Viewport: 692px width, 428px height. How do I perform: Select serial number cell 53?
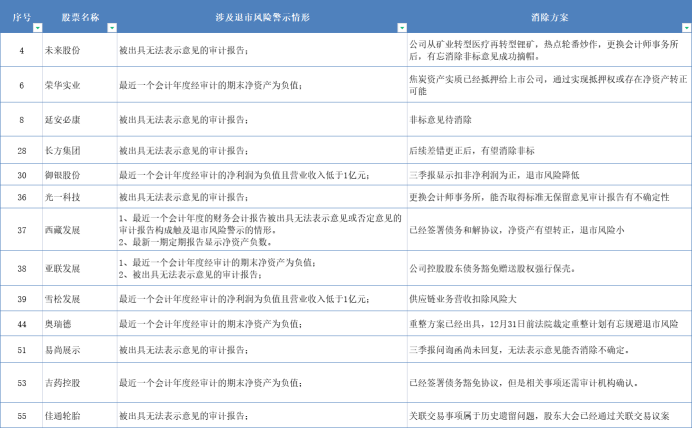(22, 383)
